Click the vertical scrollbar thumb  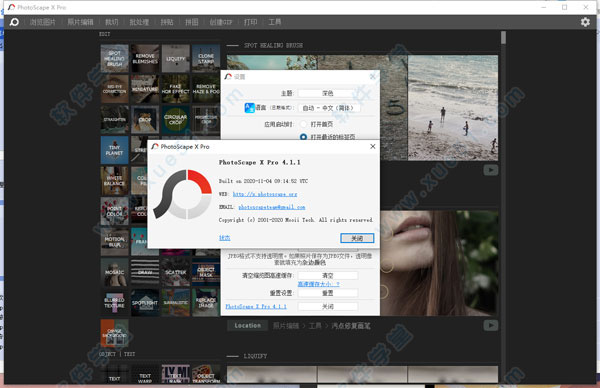coord(504,37)
